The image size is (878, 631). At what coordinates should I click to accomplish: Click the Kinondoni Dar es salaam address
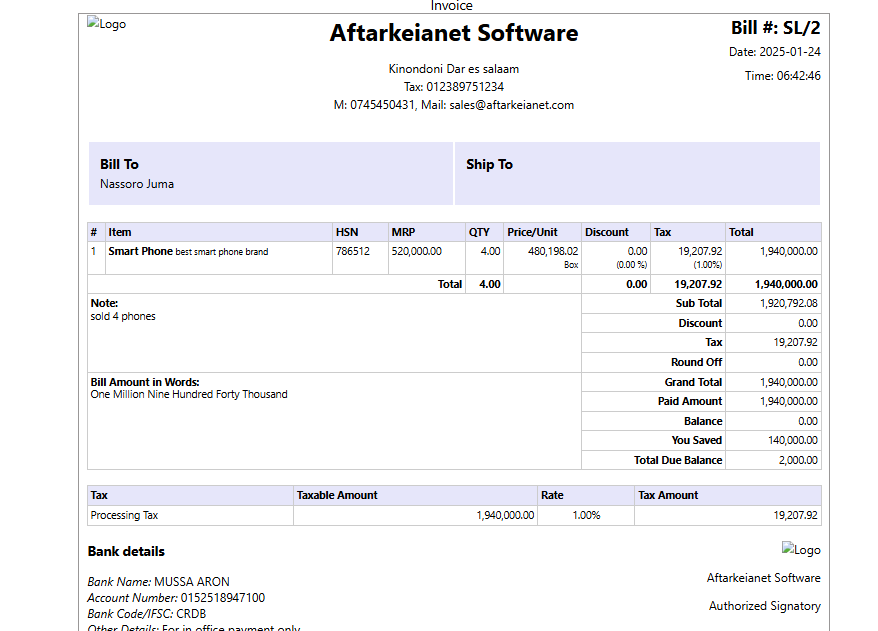click(x=454, y=69)
